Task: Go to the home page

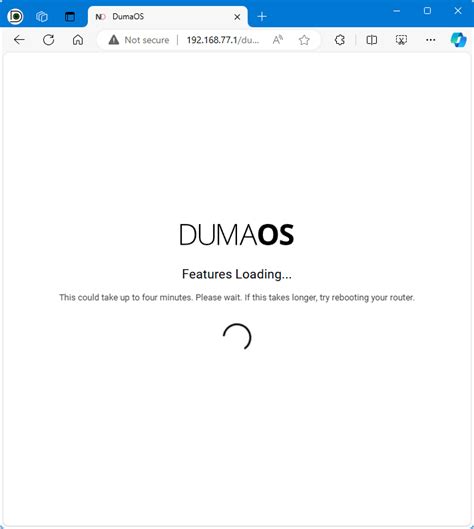Action: (78, 40)
